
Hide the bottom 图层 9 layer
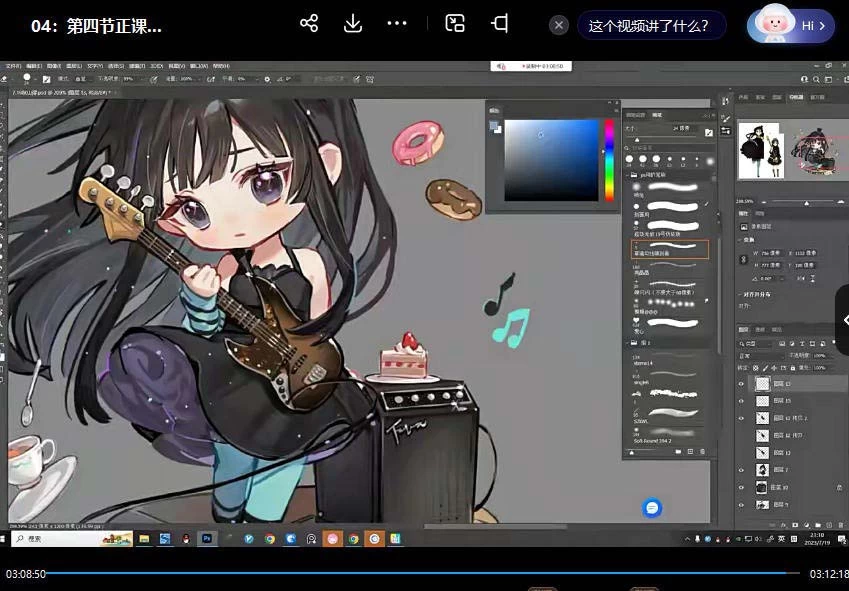coord(740,505)
